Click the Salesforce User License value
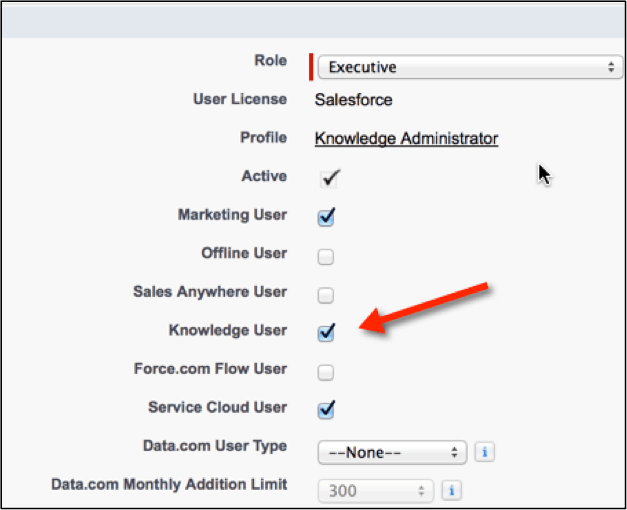627x510 pixels. tap(353, 100)
